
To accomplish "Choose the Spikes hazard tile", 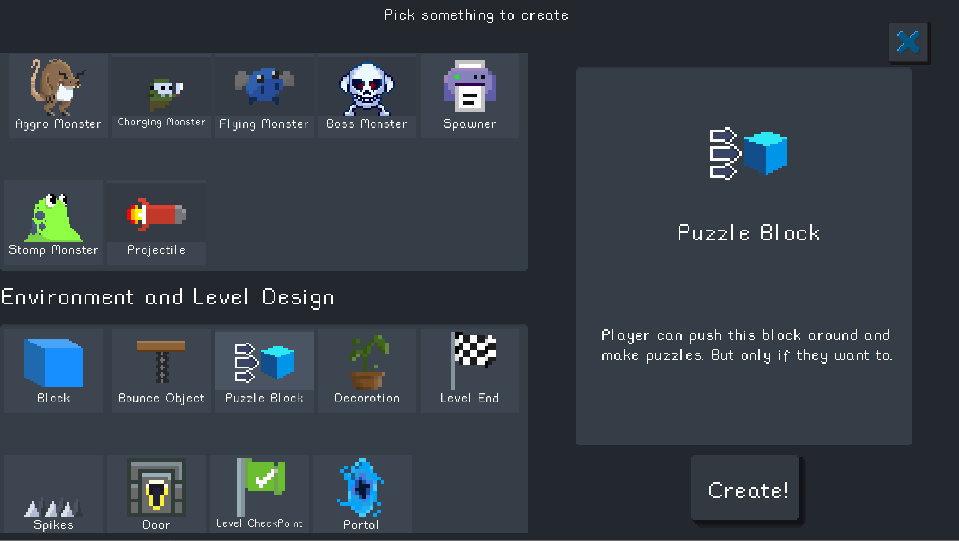I will tap(53, 494).
